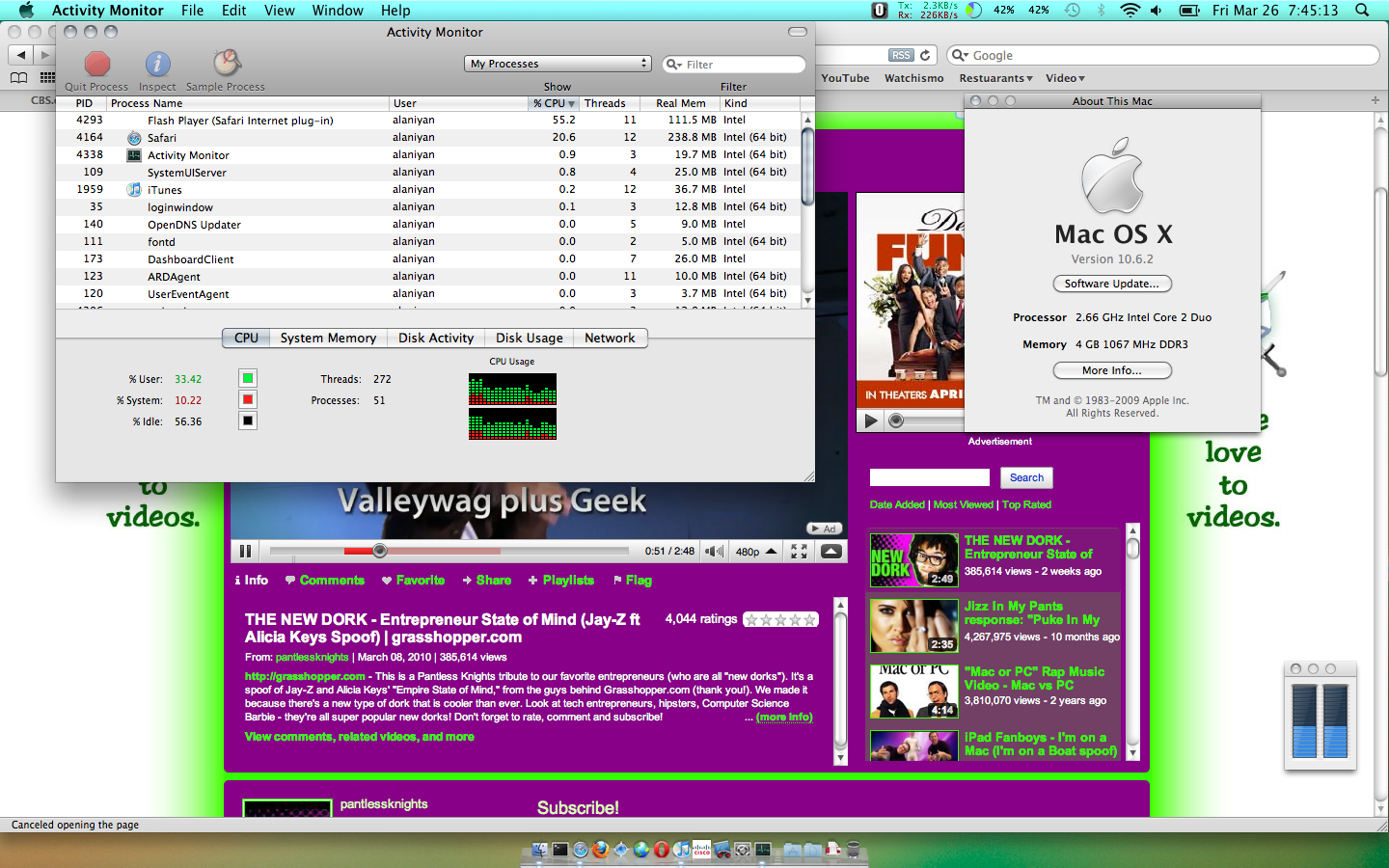Open the grasshopper.com link in description

click(305, 676)
